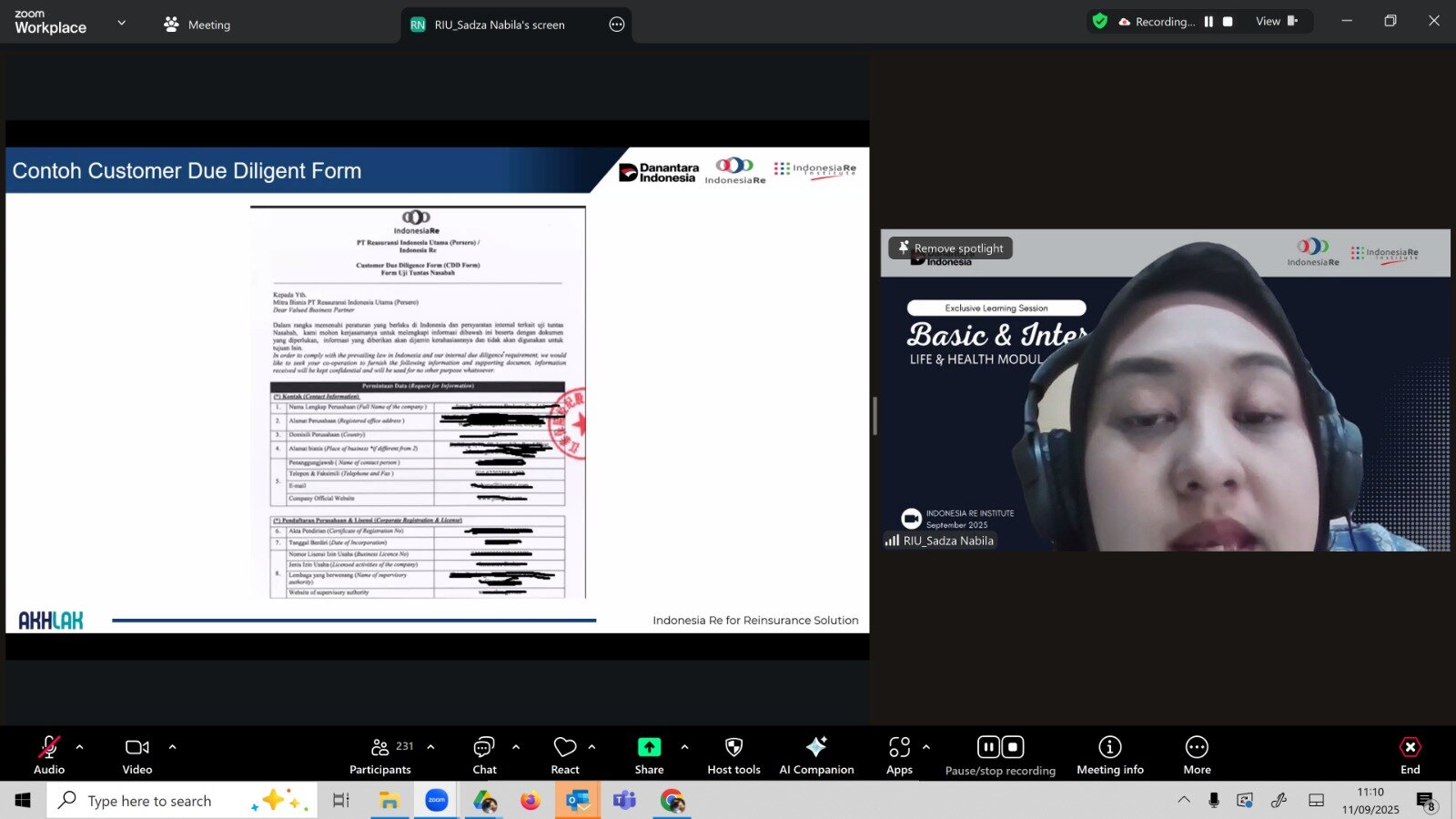Screen dimensions: 1456x819
Task: Toggle the Video camera on
Action: pos(137,755)
